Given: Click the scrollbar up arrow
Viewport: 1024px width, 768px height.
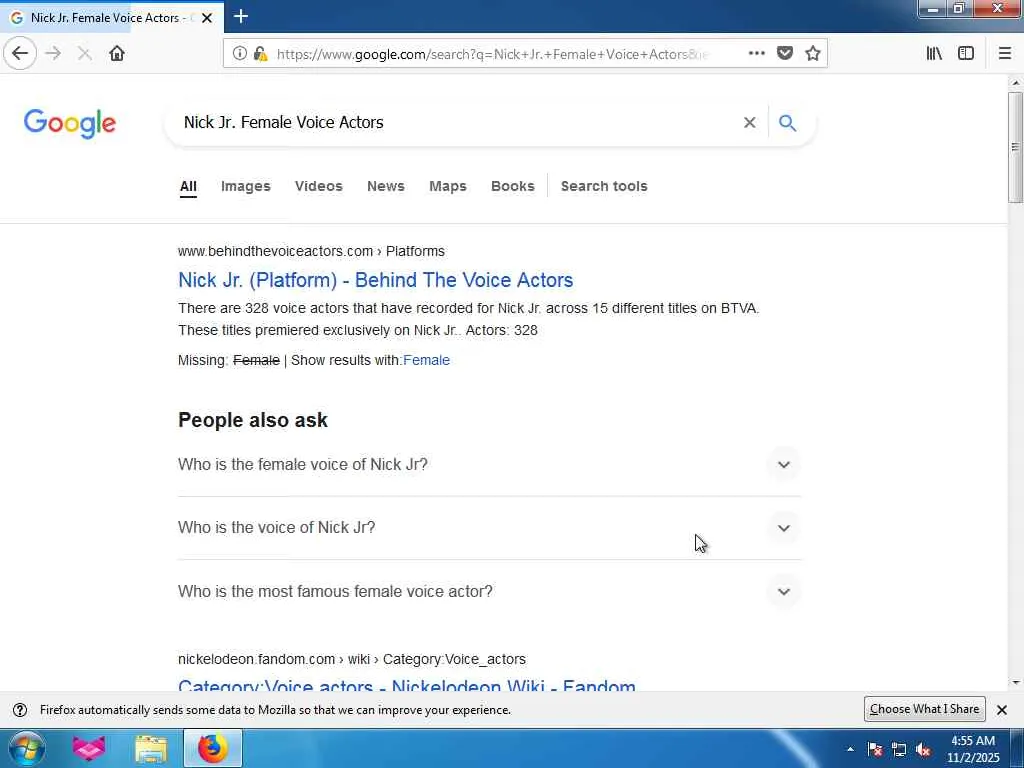Looking at the screenshot, I should (1016, 83).
